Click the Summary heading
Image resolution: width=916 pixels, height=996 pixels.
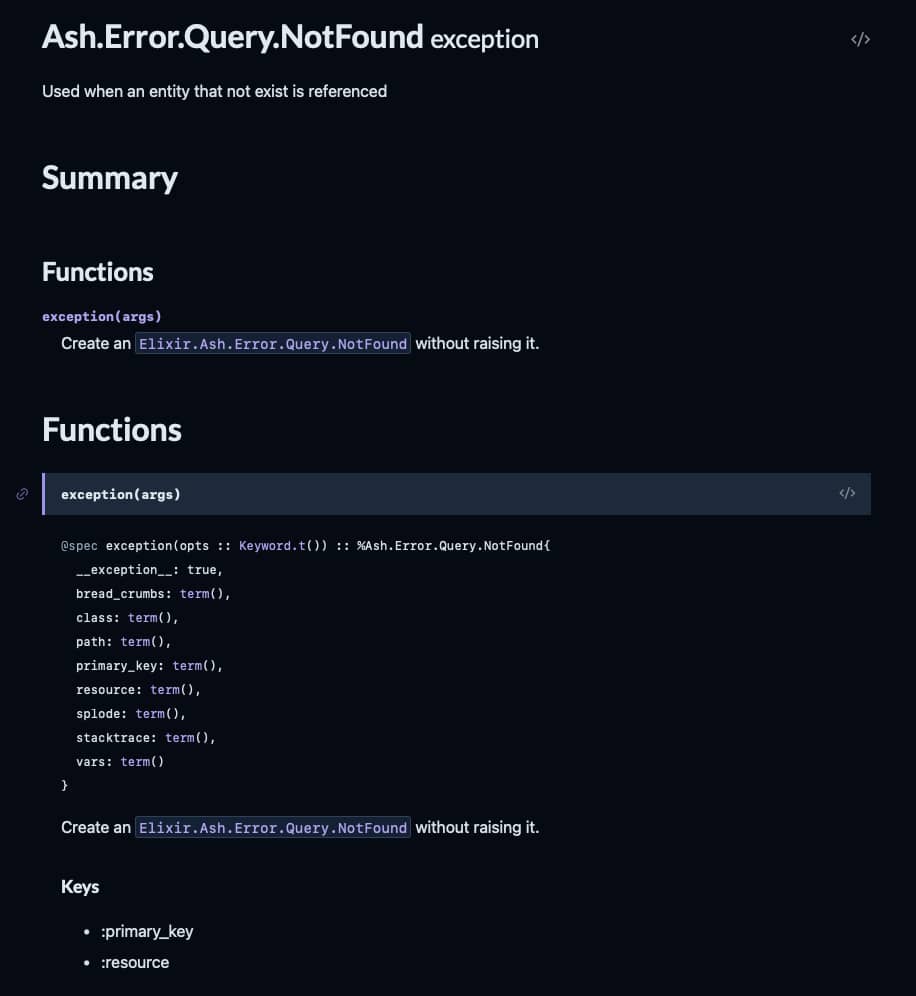(110, 178)
